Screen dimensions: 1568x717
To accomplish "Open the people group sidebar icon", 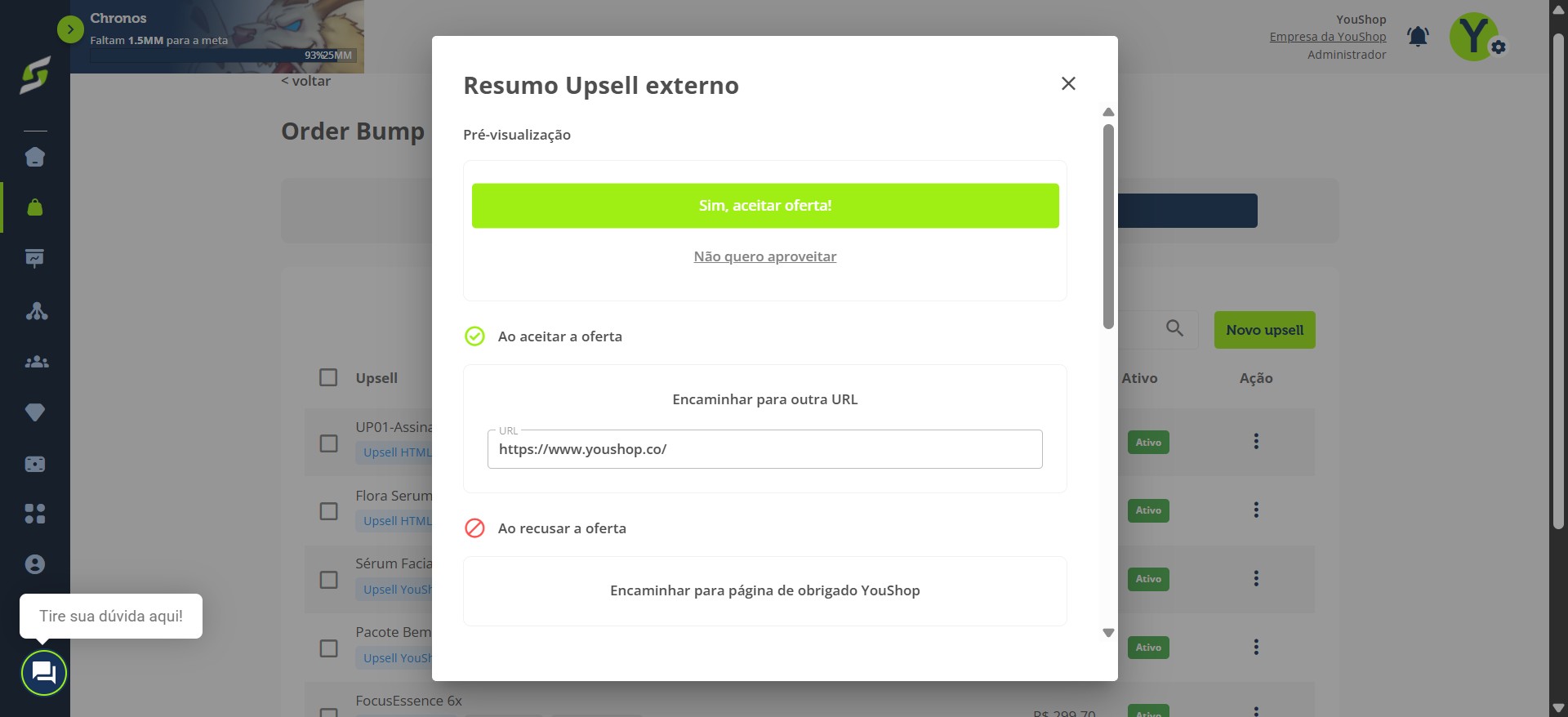I will click(x=36, y=362).
